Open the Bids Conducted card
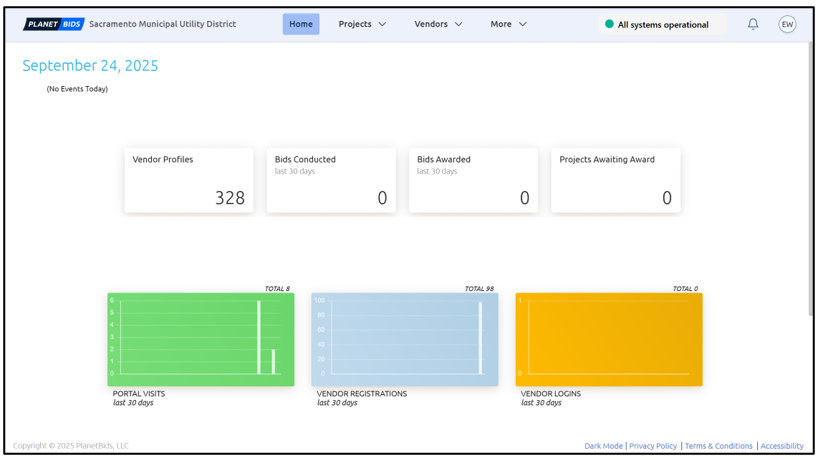Viewport: 822px width, 460px height. coord(331,180)
